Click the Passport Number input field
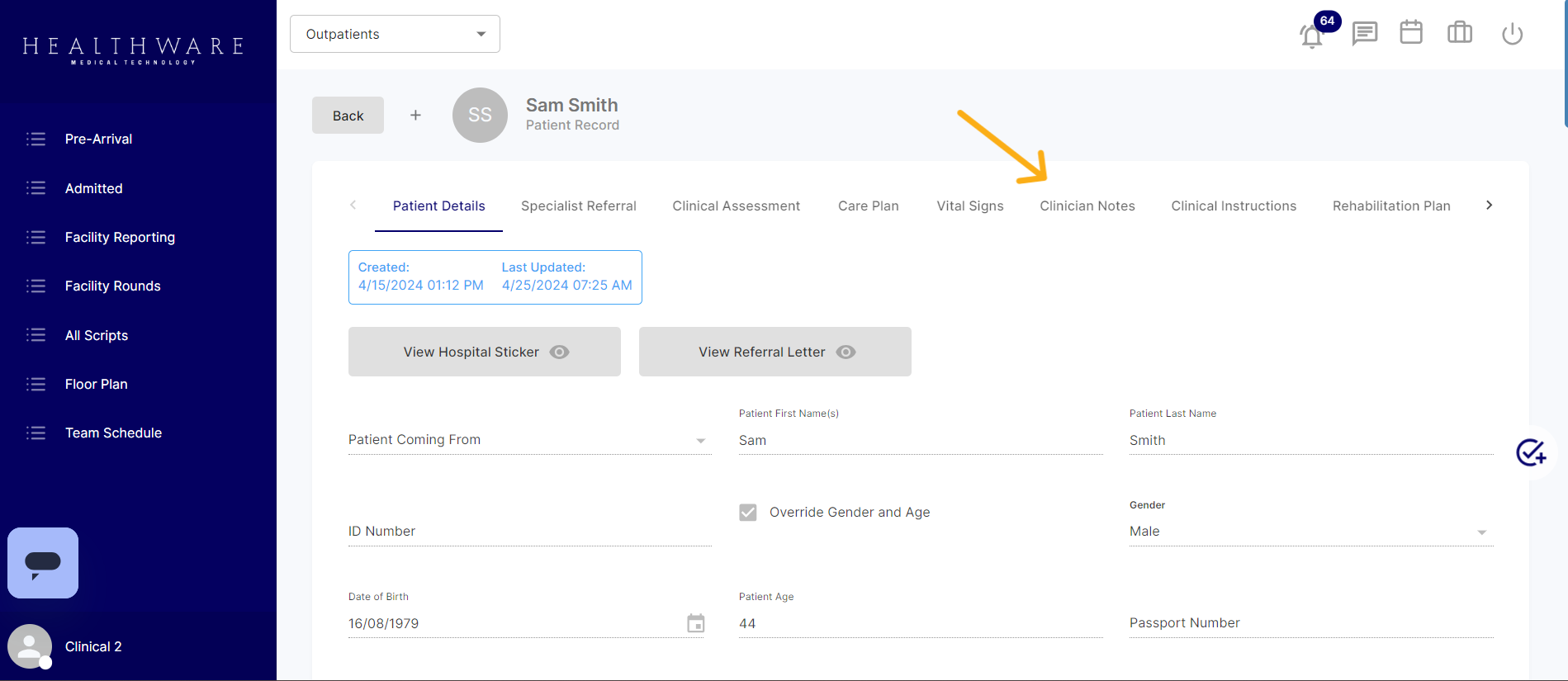The height and width of the screenshot is (681, 1568). pos(1310,623)
